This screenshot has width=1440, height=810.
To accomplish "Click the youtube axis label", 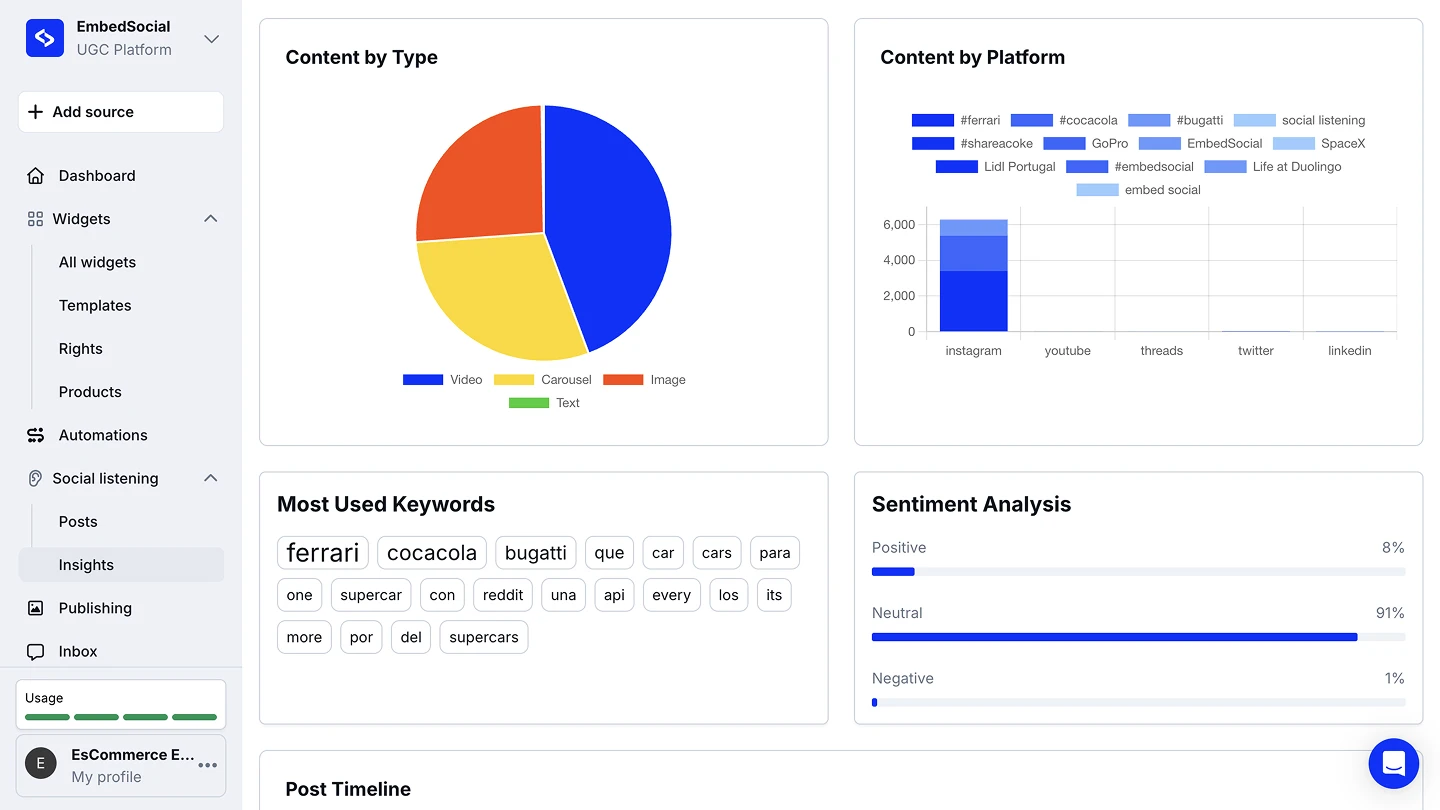I will pos(1067,351).
